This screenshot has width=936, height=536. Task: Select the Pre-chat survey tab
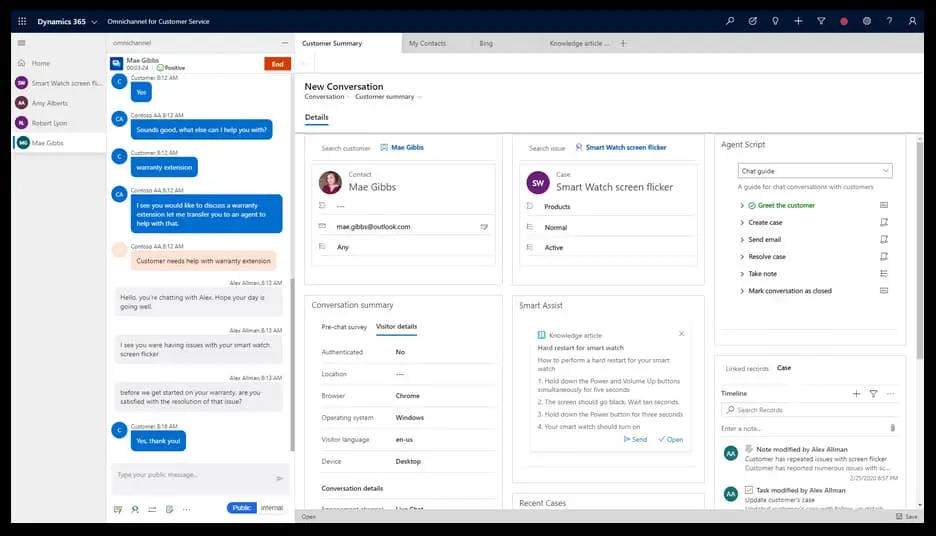tap(344, 327)
